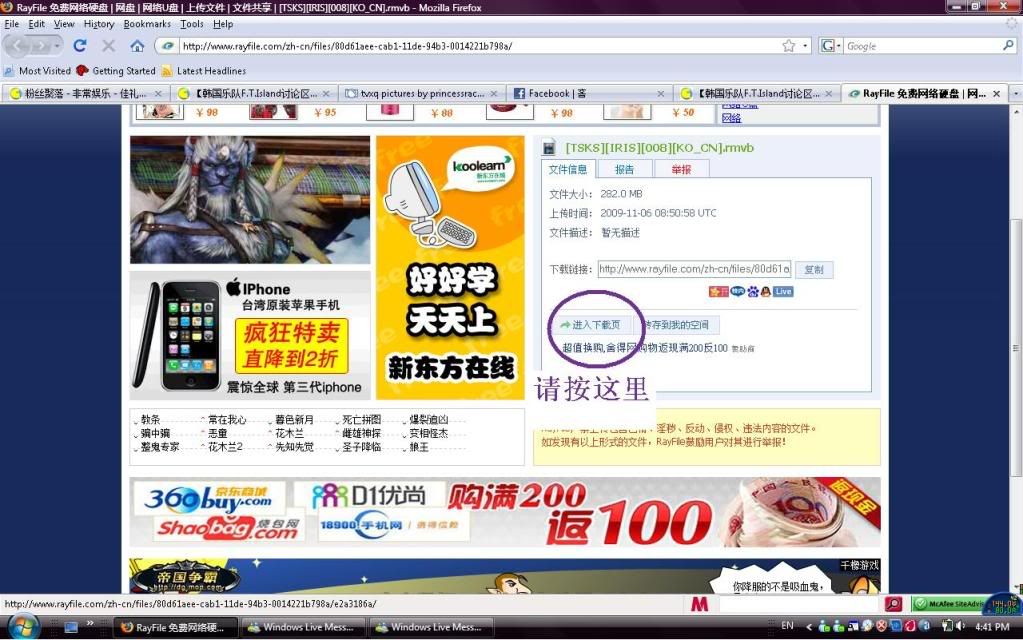Click the 进入下载页 download button
The image size is (1023, 640).
590,325
